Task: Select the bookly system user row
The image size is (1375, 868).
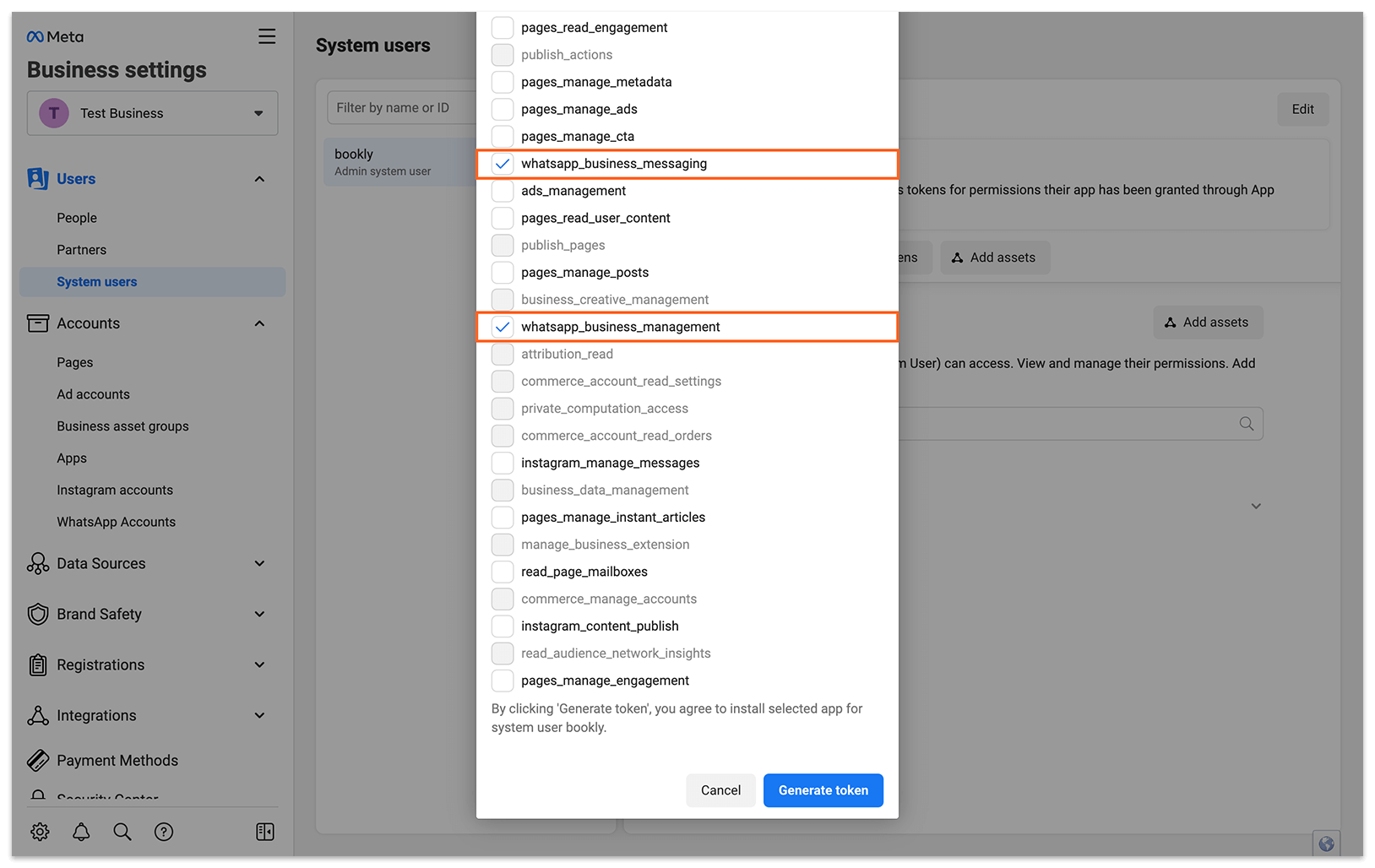Action: pos(400,162)
